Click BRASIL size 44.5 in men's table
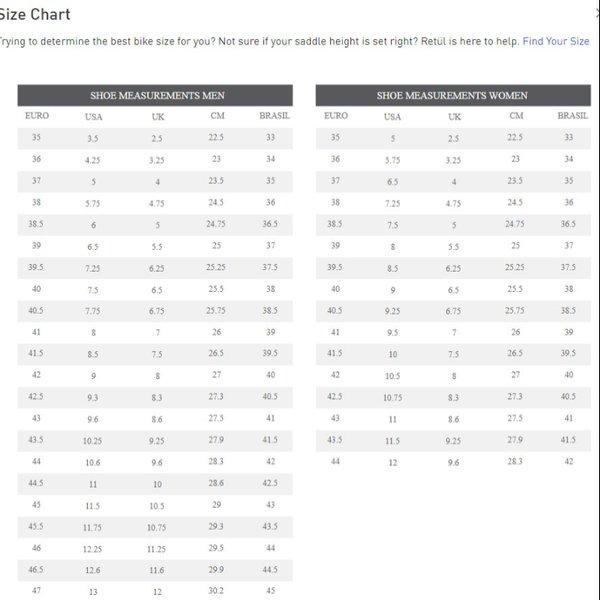 pyautogui.click(x=270, y=569)
